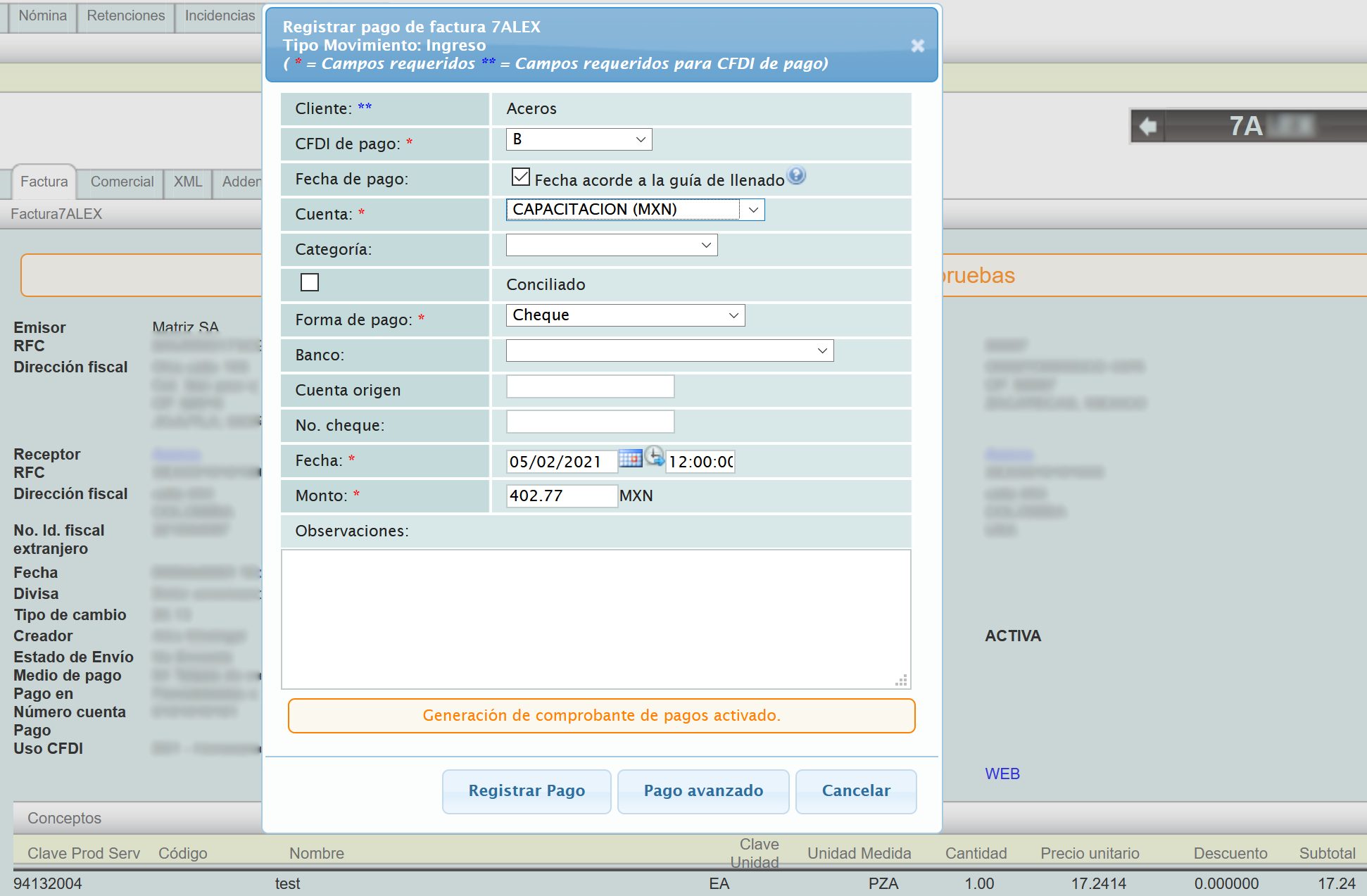Click the help icon beside guía de llenado
This screenshot has width=1367, height=896.
[796, 176]
